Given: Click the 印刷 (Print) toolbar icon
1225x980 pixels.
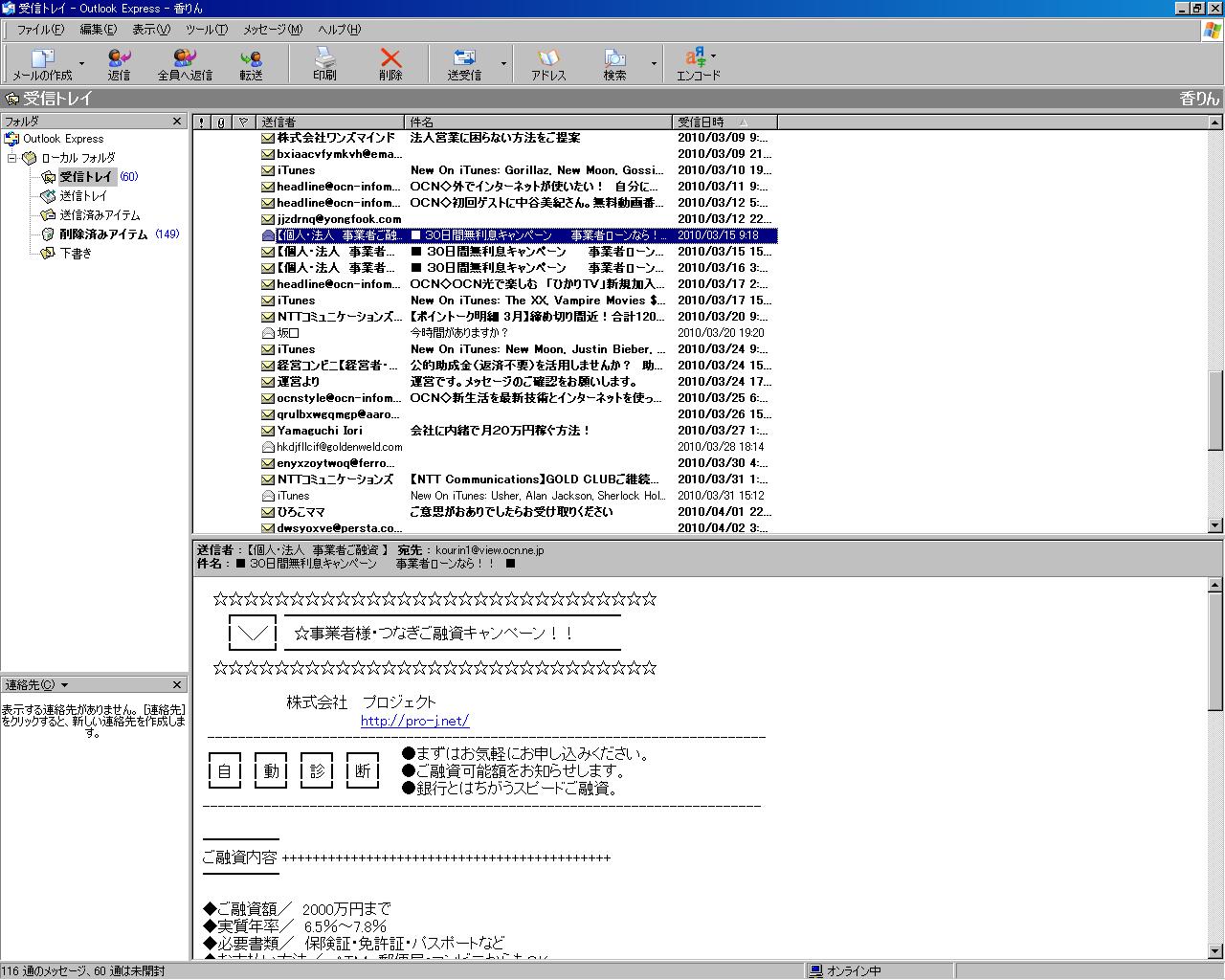Looking at the screenshot, I should (324, 64).
